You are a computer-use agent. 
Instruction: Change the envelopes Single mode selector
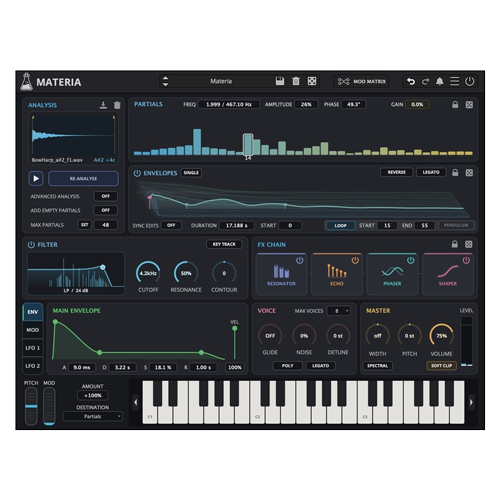click(x=191, y=173)
